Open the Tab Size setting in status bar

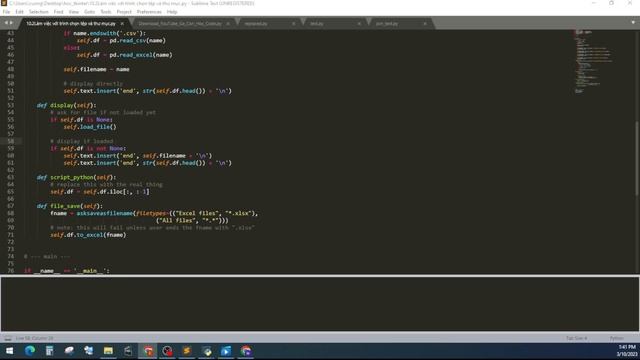(576, 338)
